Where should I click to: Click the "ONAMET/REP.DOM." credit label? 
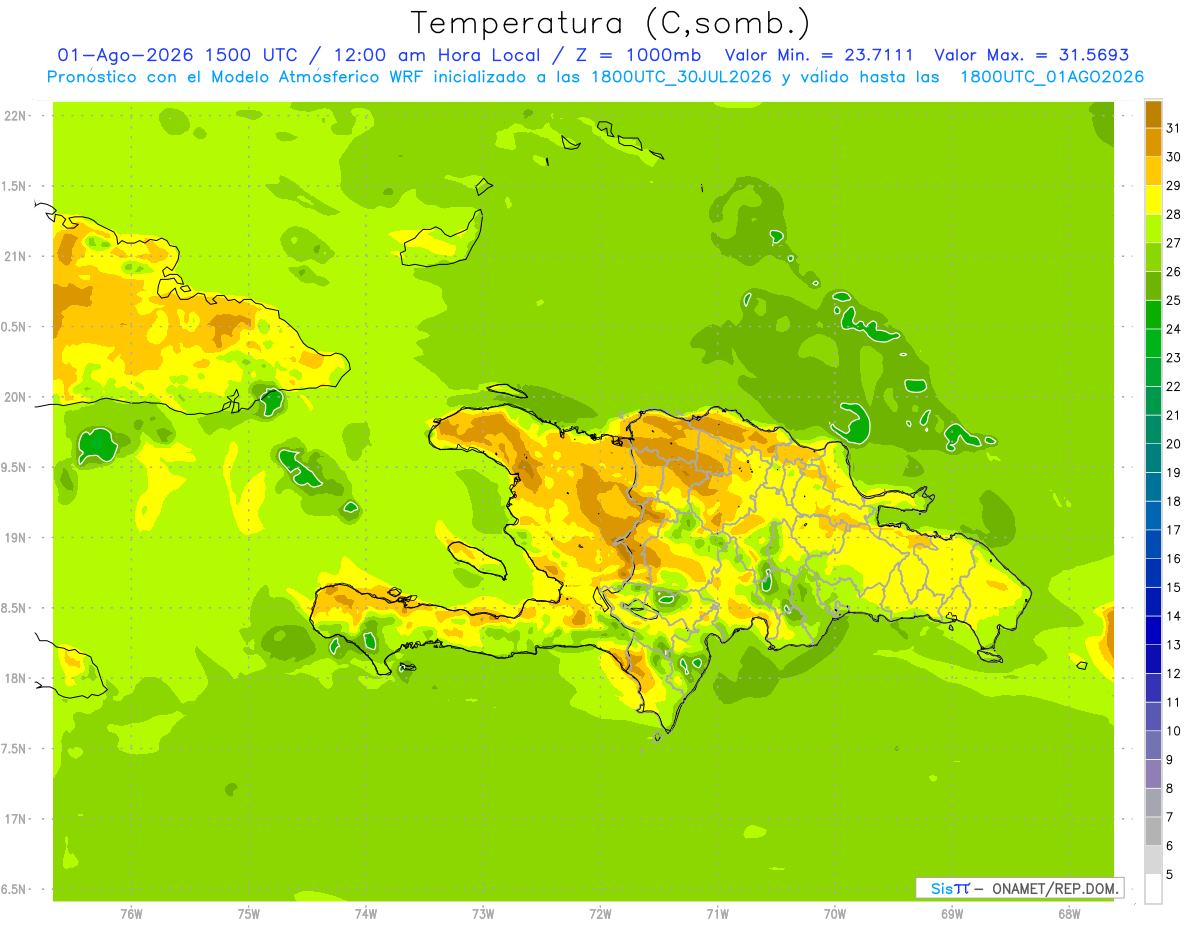pyautogui.click(x=1055, y=888)
